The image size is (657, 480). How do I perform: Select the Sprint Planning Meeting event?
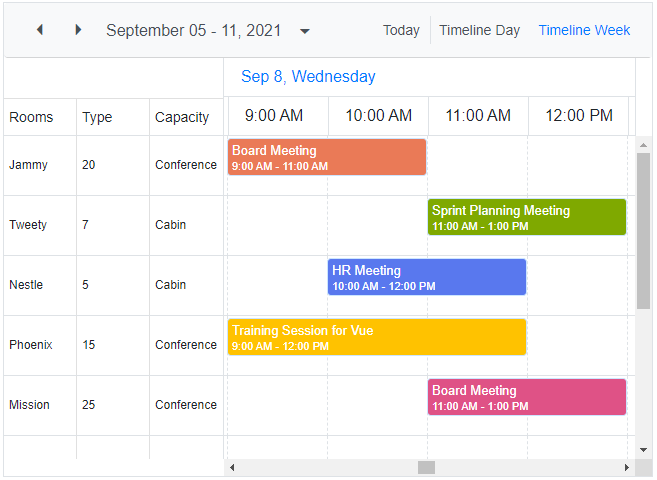click(527, 217)
